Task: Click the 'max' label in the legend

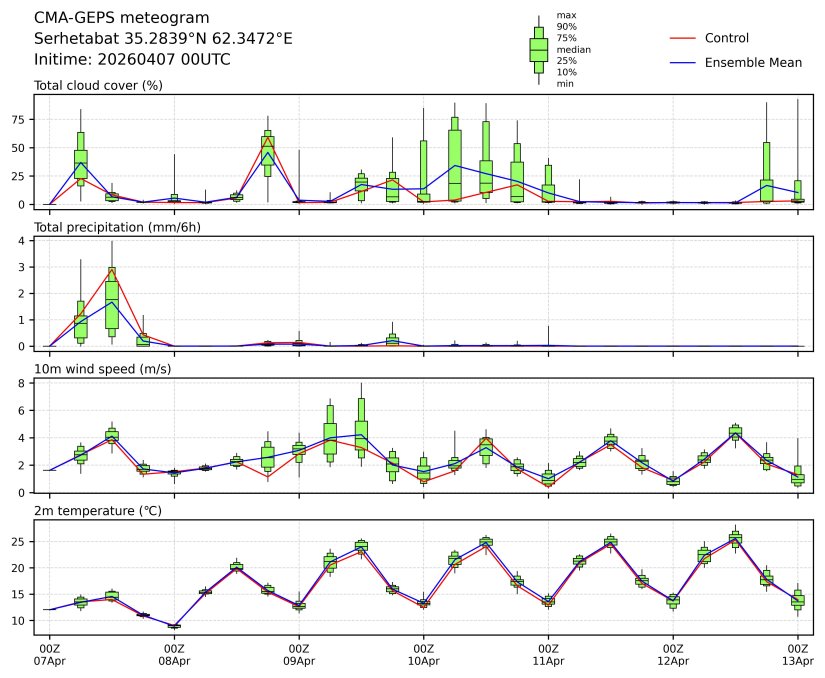Action: (566, 16)
